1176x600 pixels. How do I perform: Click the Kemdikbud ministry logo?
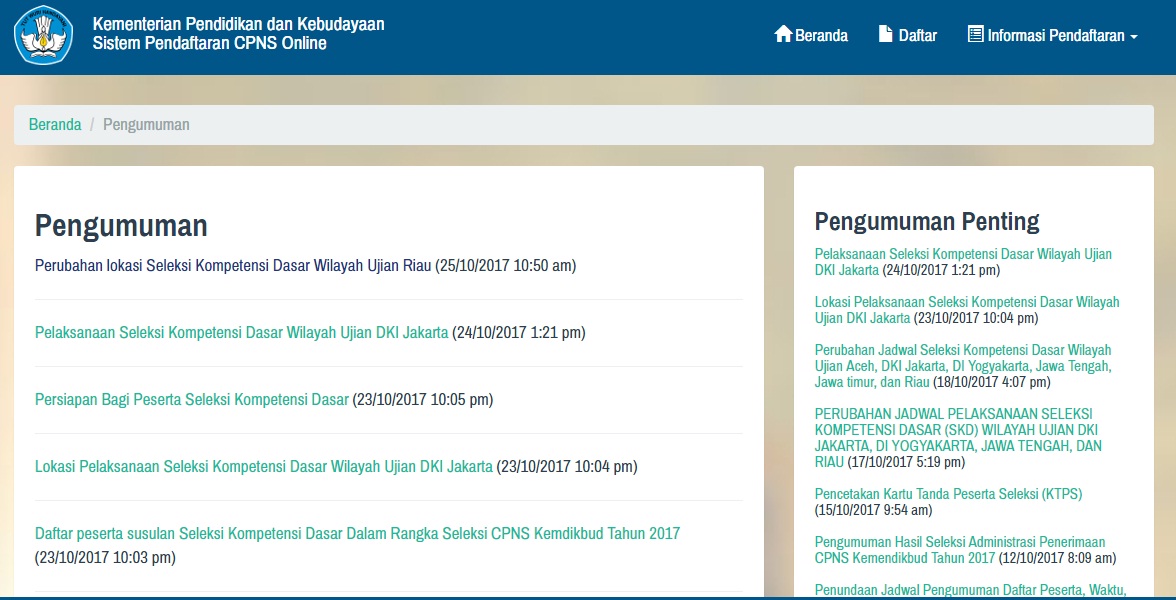click(x=43, y=35)
